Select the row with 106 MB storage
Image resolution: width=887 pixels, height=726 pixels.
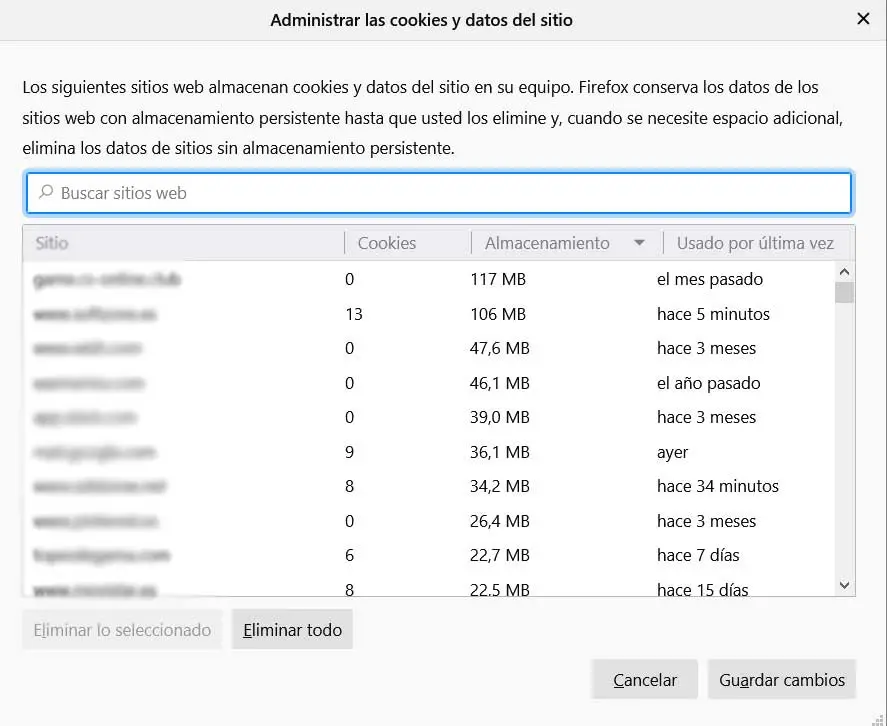pyautogui.click(x=429, y=314)
